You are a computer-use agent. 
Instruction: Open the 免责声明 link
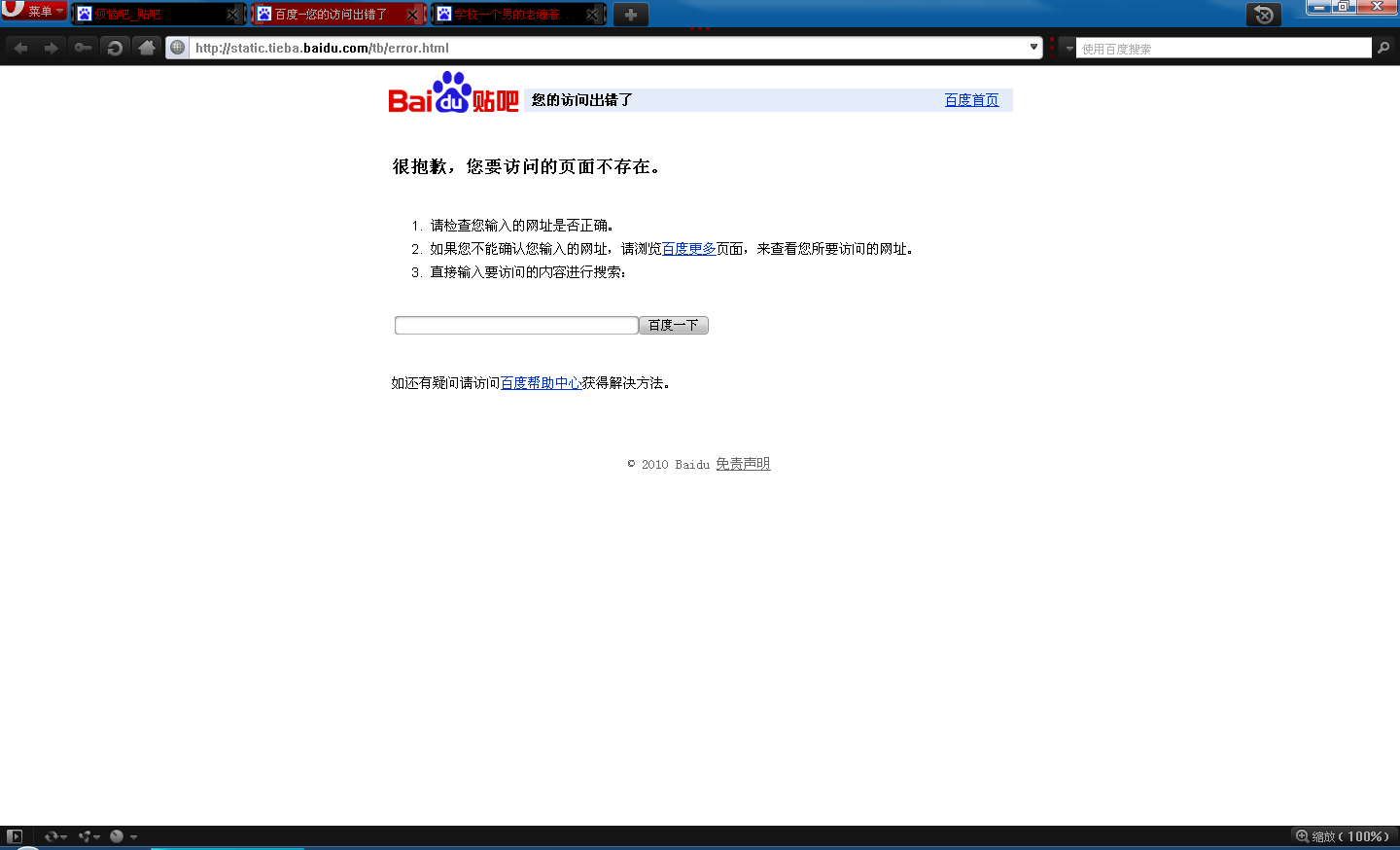pos(743,464)
